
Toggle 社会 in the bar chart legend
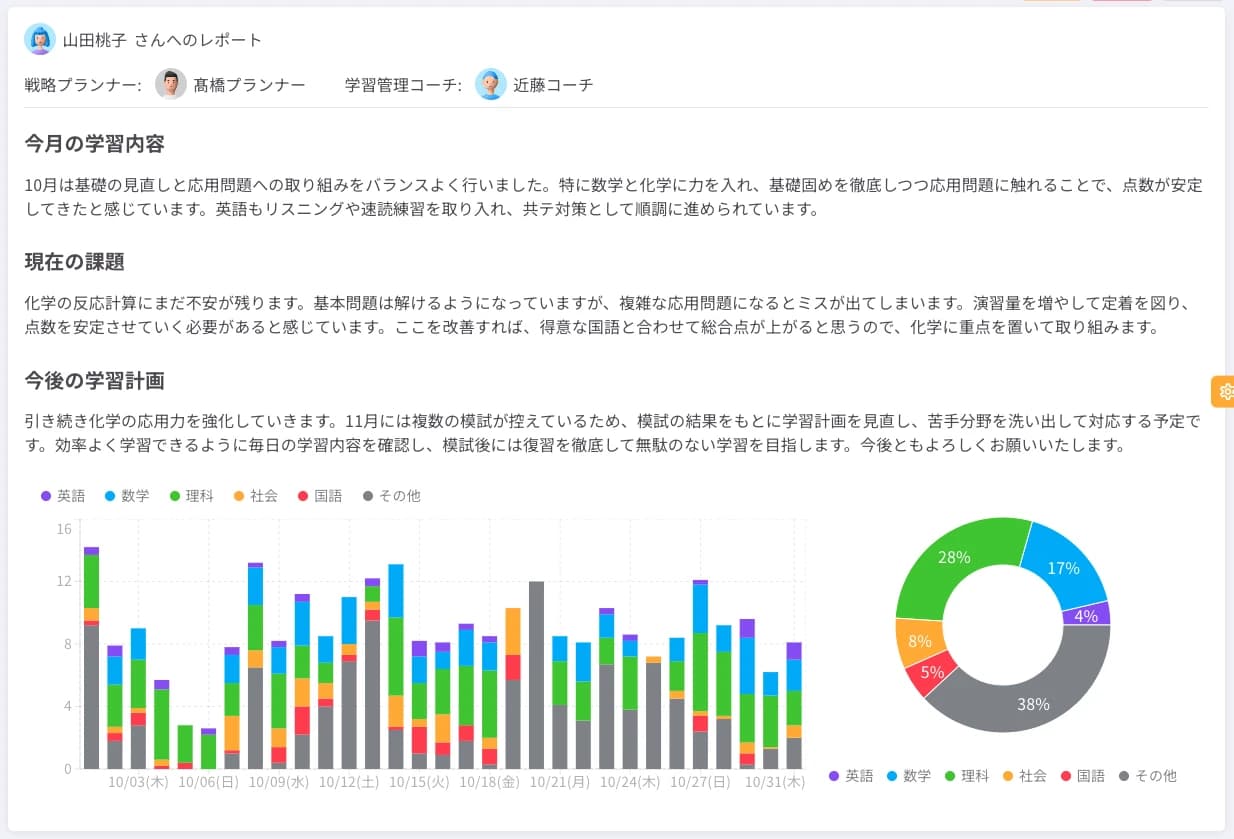[255, 496]
